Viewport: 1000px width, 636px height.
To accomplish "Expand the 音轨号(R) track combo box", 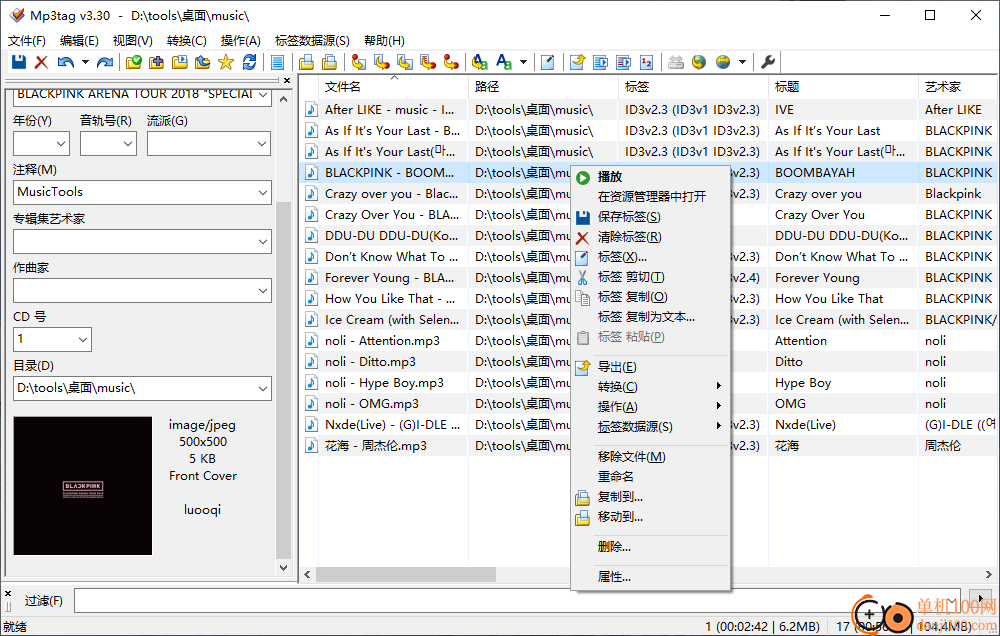I will tap(128, 144).
